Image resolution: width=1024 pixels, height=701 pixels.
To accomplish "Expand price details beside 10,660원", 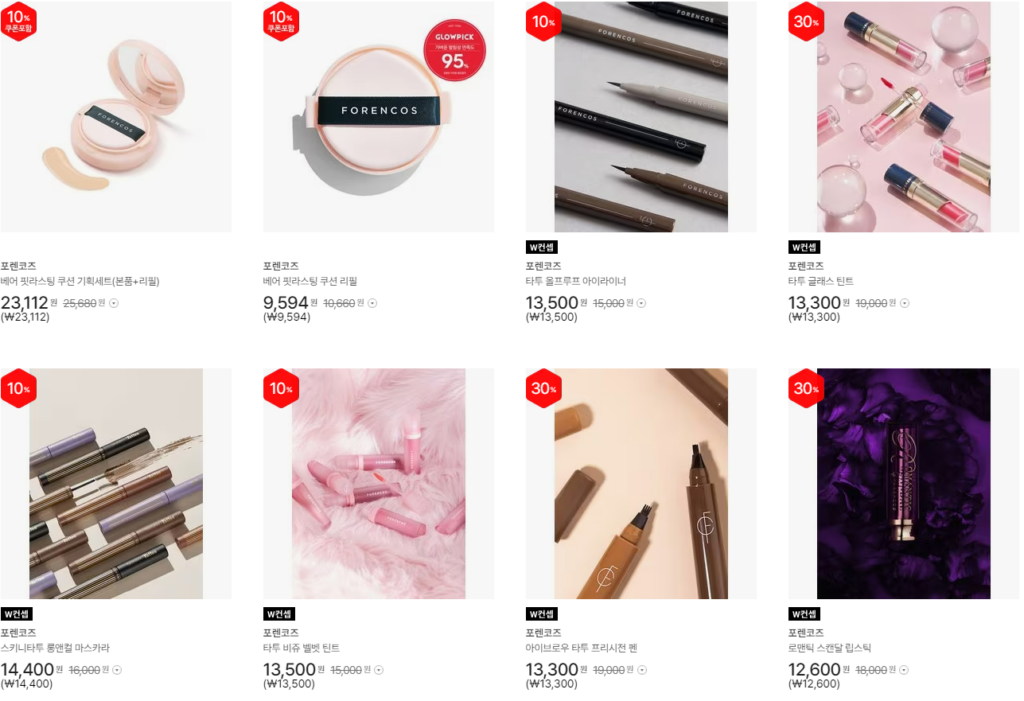I will click(373, 303).
